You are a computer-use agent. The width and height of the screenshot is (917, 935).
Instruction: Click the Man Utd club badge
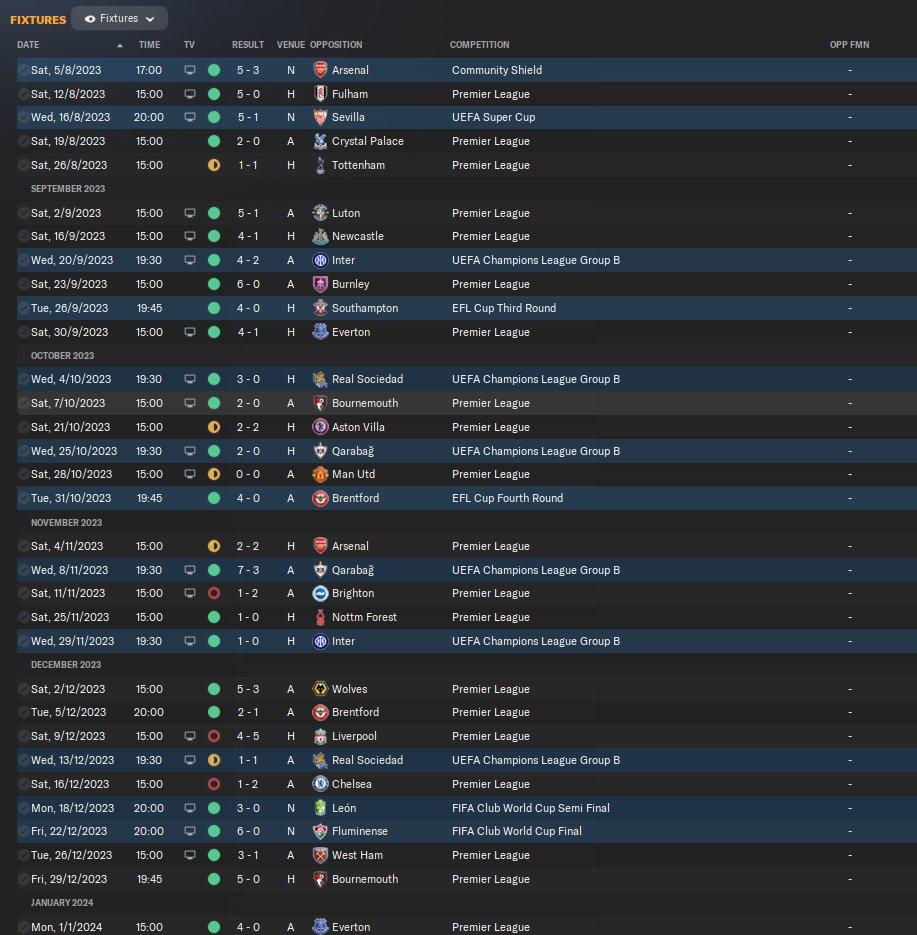[x=320, y=474]
